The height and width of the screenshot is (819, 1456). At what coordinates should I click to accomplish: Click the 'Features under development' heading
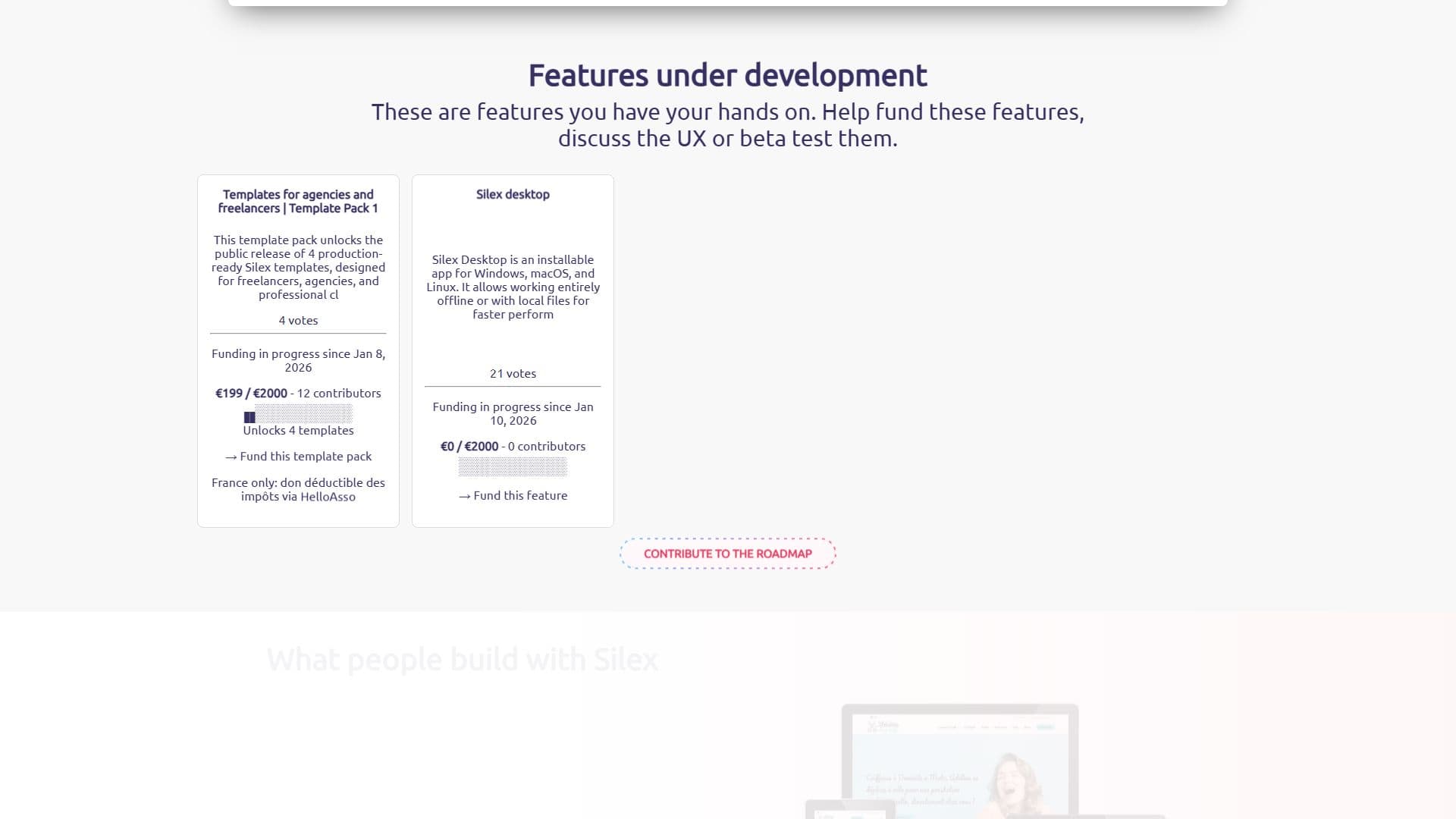coord(728,75)
